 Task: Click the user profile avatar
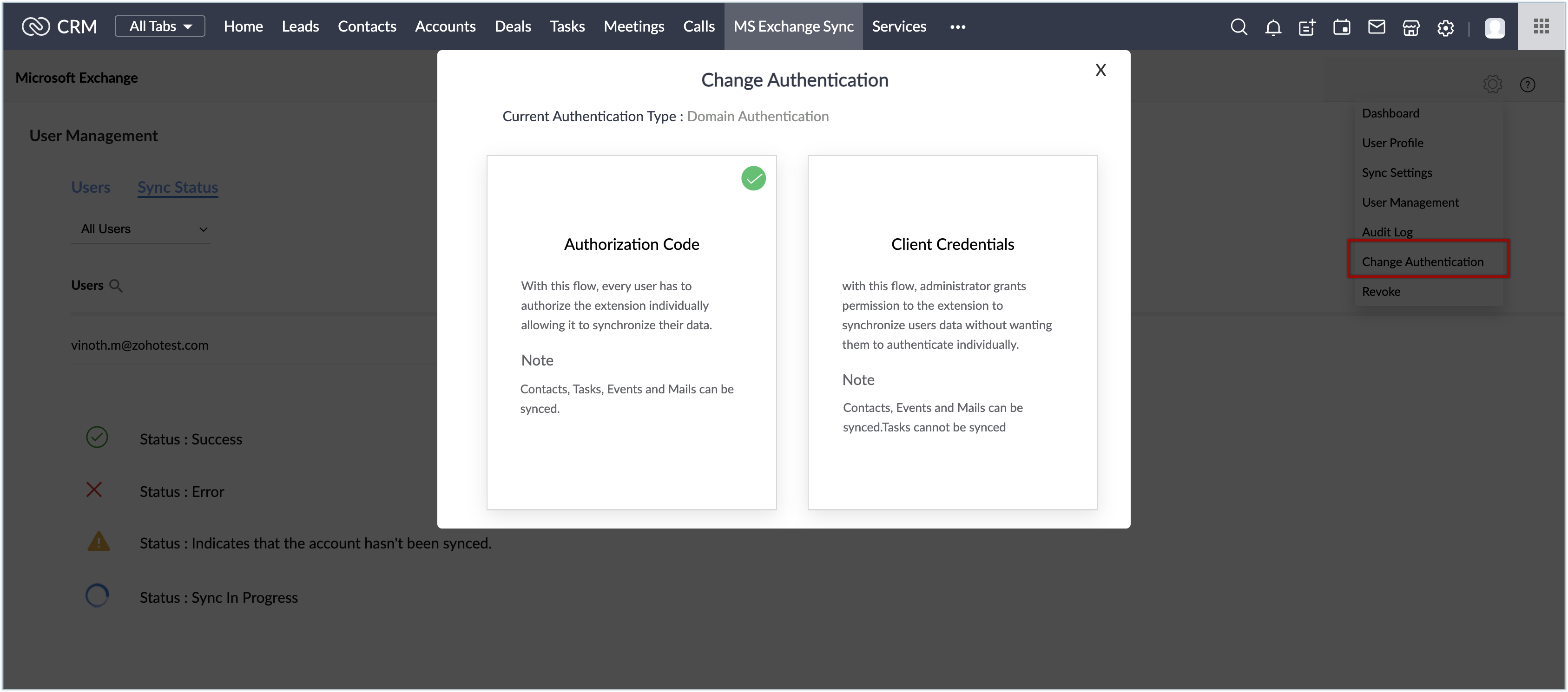(x=1495, y=27)
